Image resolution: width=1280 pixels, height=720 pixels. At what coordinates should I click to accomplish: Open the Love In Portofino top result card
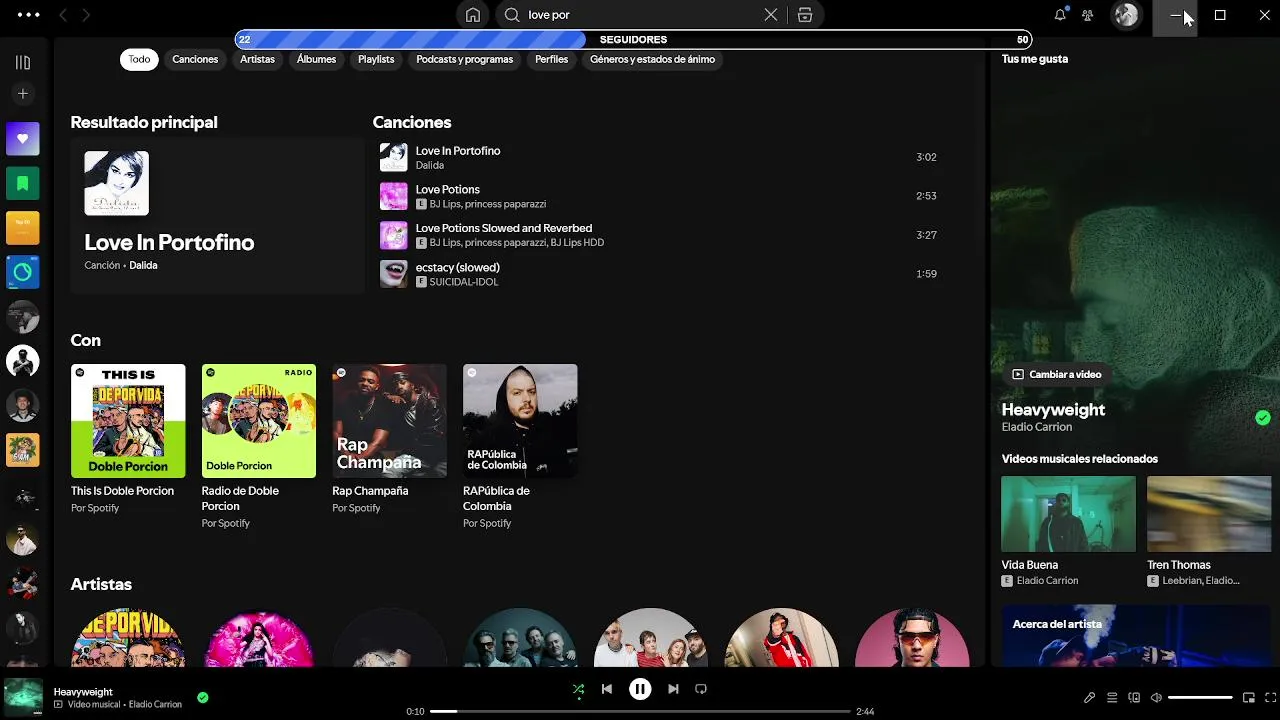click(x=218, y=215)
